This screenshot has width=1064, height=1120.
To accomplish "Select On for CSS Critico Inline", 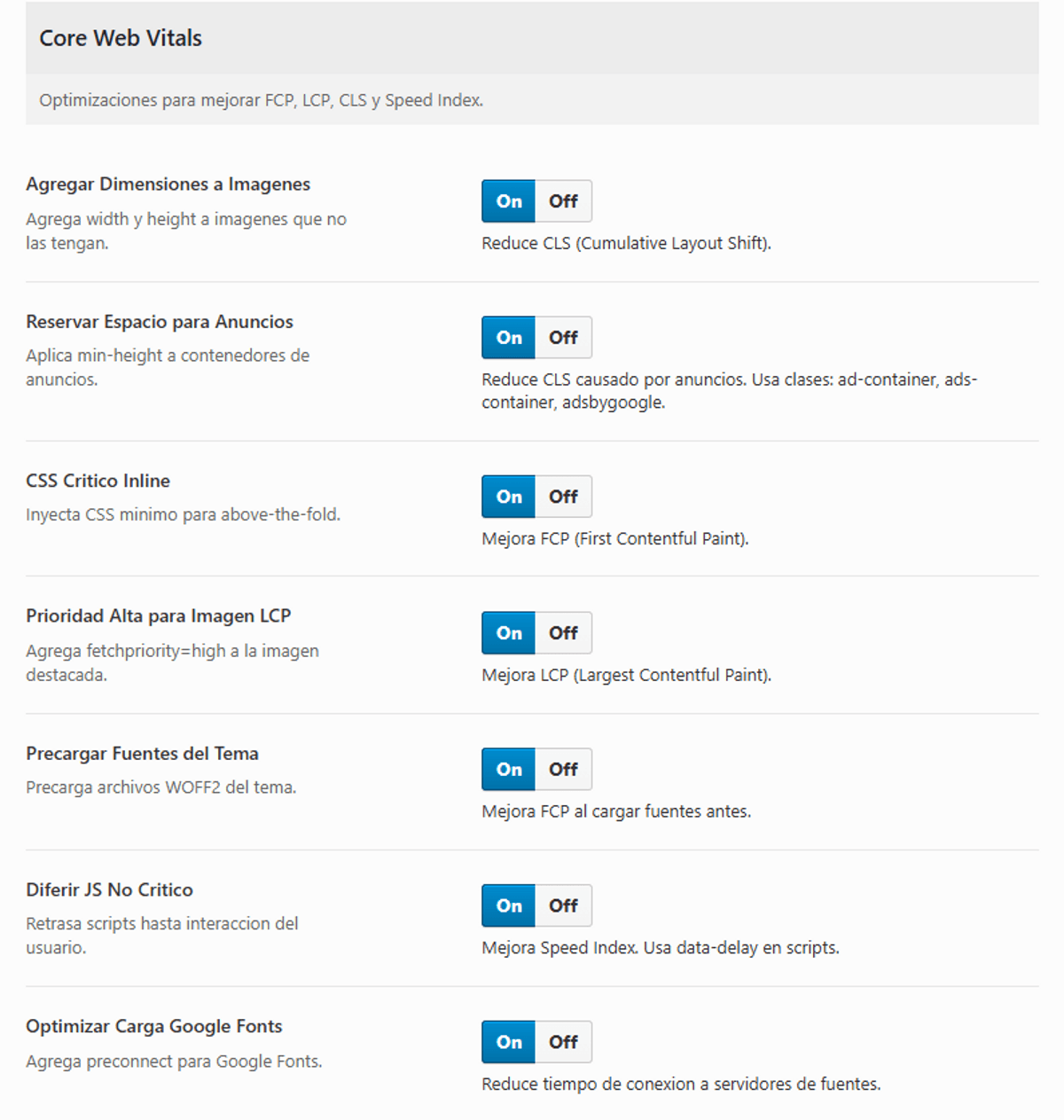I will coord(509,497).
